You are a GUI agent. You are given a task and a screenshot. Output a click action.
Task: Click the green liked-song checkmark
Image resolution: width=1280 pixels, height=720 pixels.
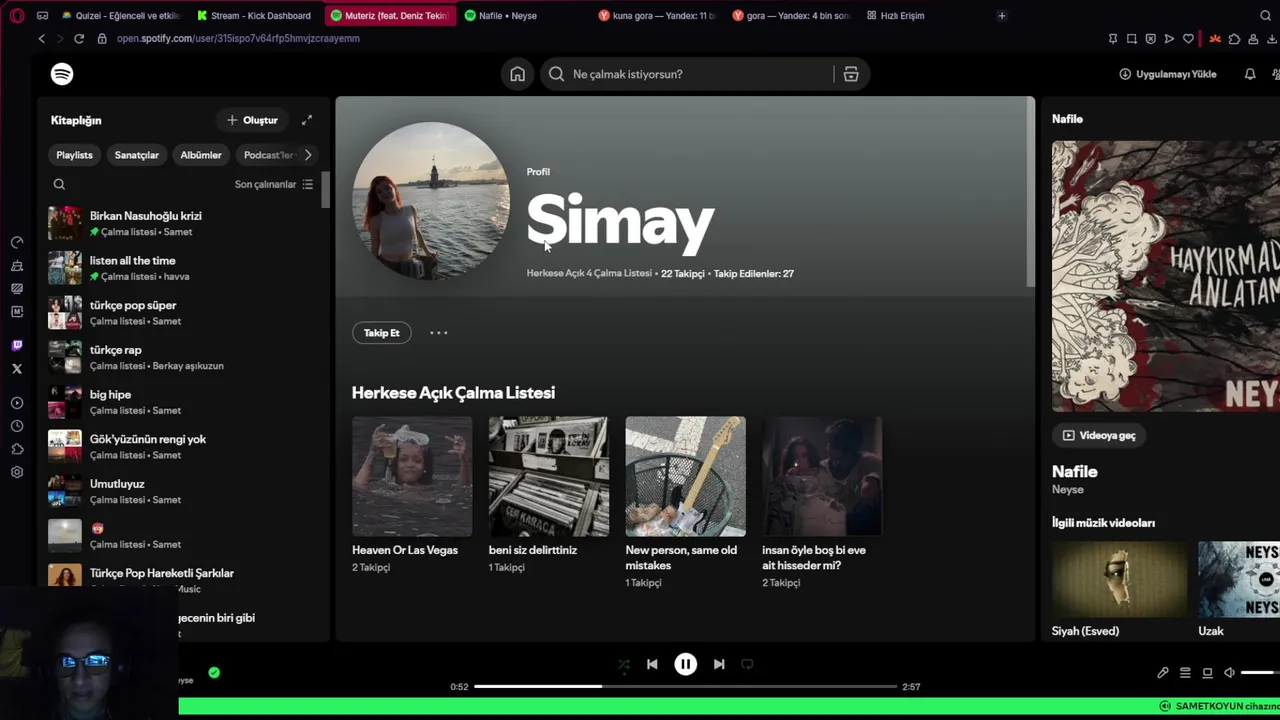[x=214, y=673]
